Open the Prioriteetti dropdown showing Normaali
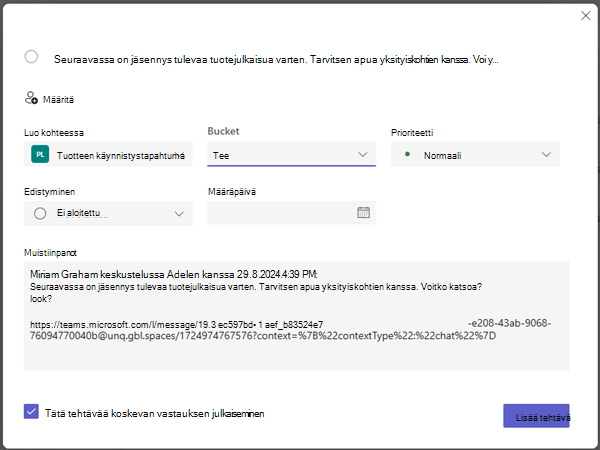This screenshot has width=600, height=450. tap(475, 154)
